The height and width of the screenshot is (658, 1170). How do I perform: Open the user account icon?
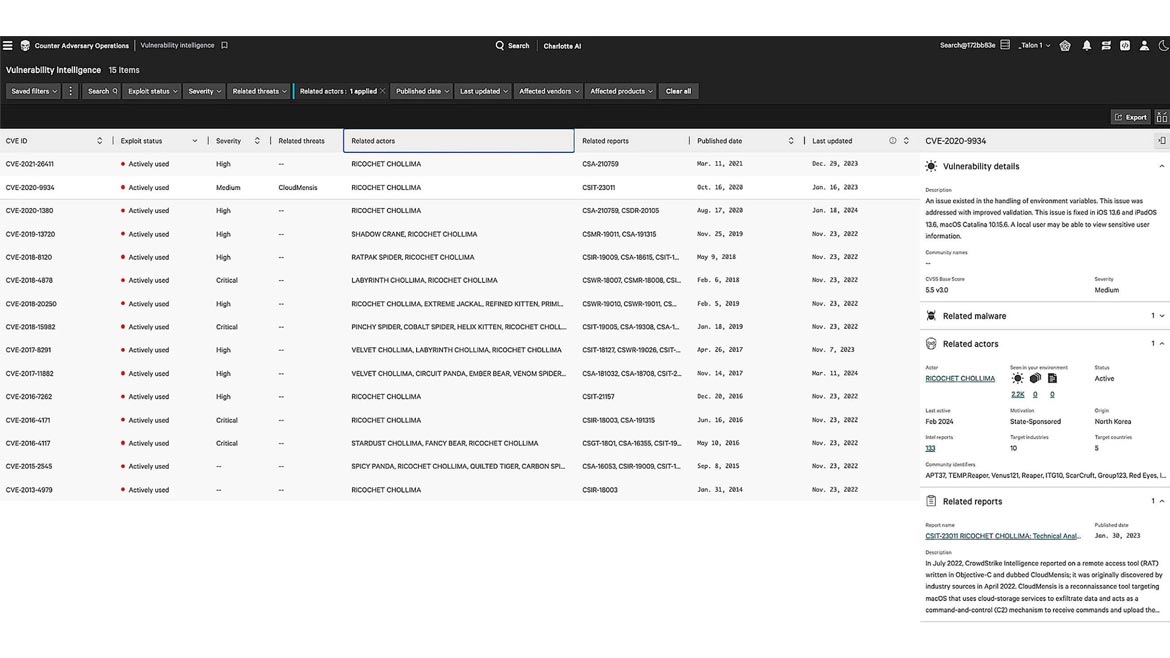tap(1144, 46)
